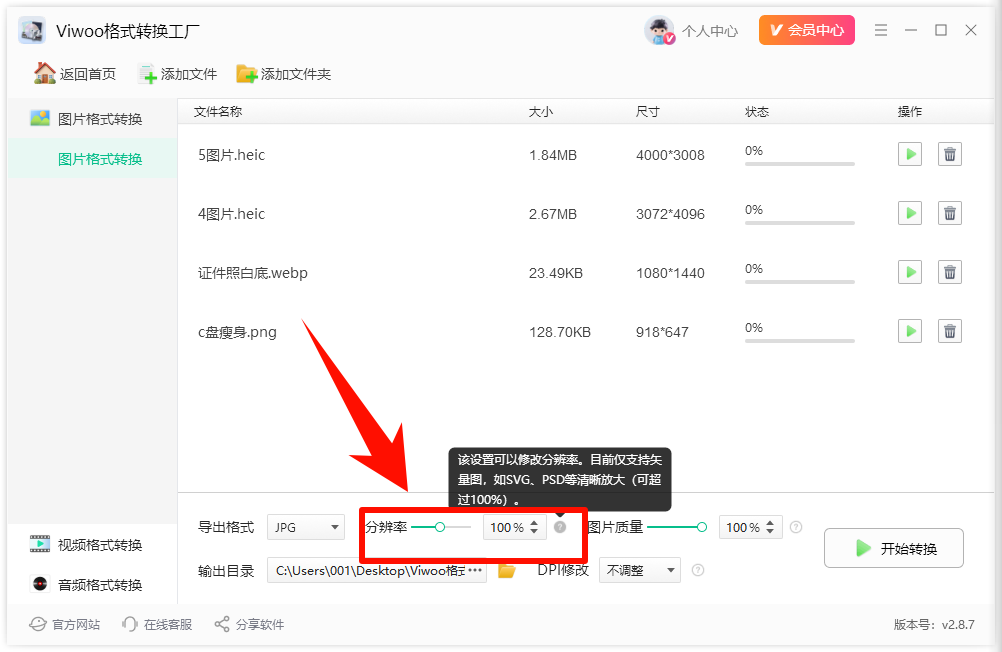
Task: Click the 在线客服 headset icon
Action: tap(130, 625)
